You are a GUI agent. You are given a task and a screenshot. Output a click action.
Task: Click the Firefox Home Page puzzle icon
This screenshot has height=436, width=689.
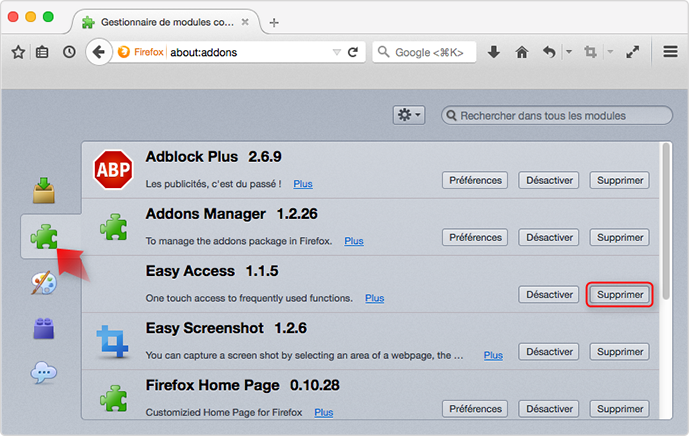pyautogui.click(x=113, y=398)
